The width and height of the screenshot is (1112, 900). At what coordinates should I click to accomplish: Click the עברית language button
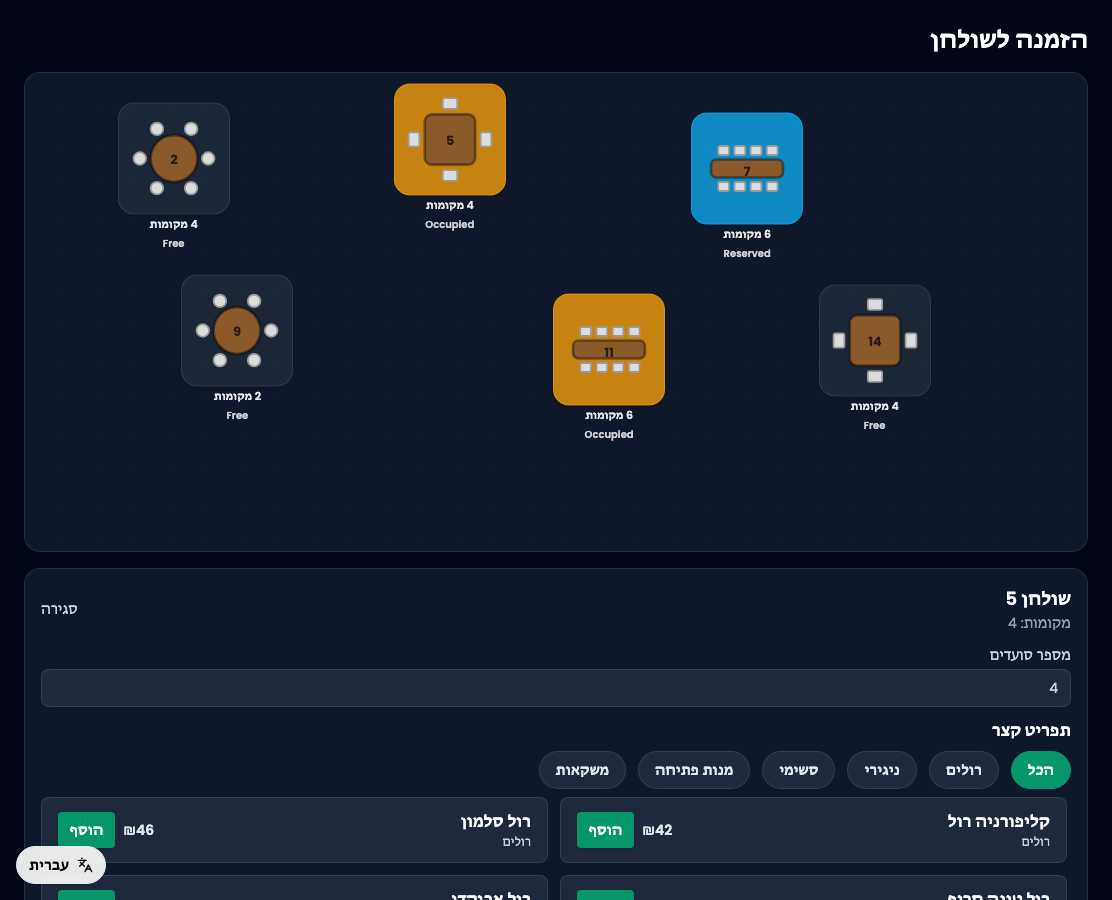[x=61, y=865]
